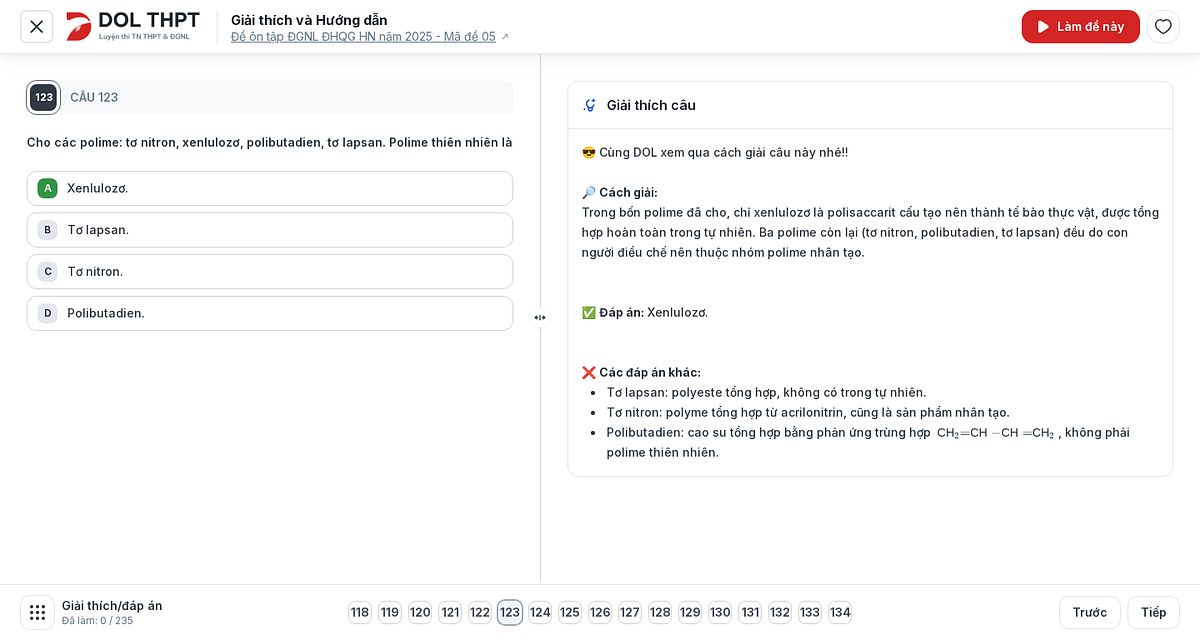The width and height of the screenshot is (1200, 640).
Task: Click the Giải thích câu stethoscope icon
Action: click(590, 105)
